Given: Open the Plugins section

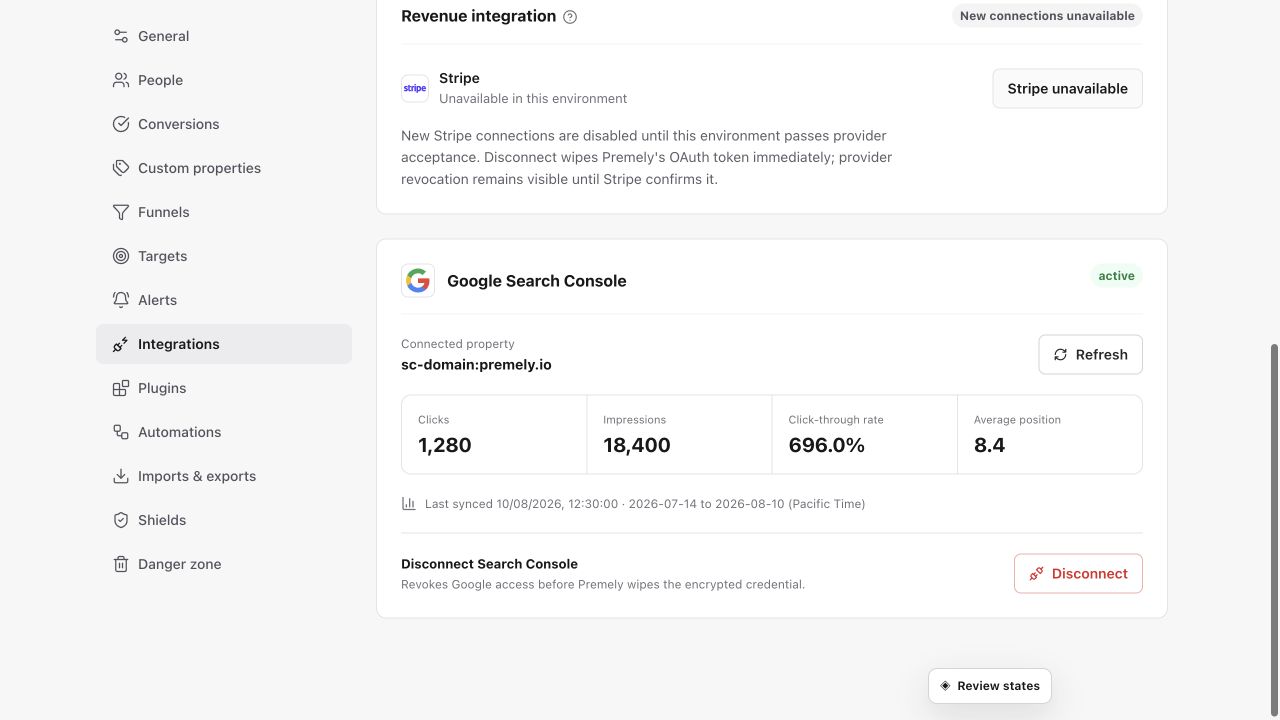Looking at the screenshot, I should tap(224, 388).
